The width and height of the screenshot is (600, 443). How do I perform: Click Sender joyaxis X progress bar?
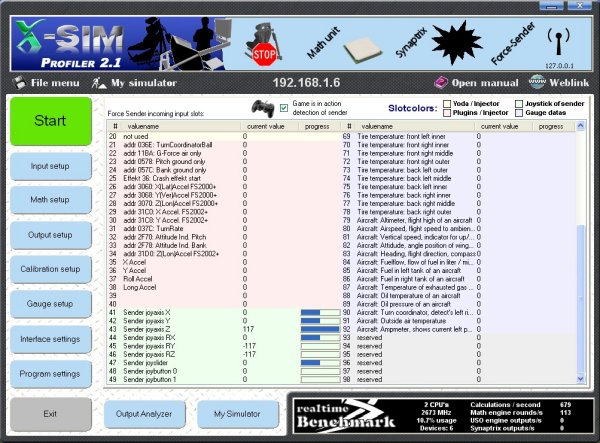point(320,313)
